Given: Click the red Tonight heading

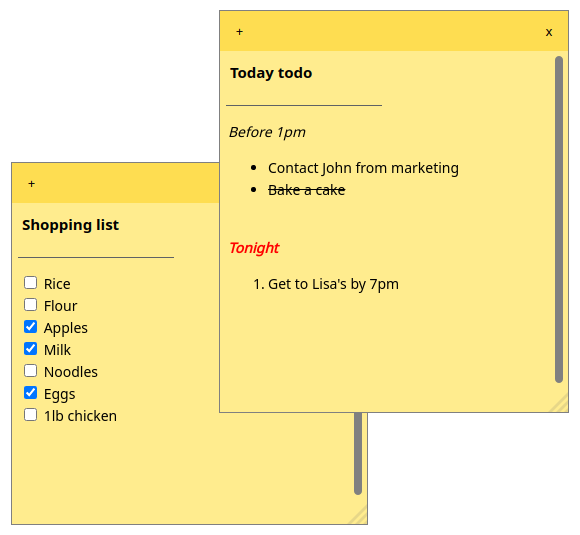Looking at the screenshot, I should [254, 248].
